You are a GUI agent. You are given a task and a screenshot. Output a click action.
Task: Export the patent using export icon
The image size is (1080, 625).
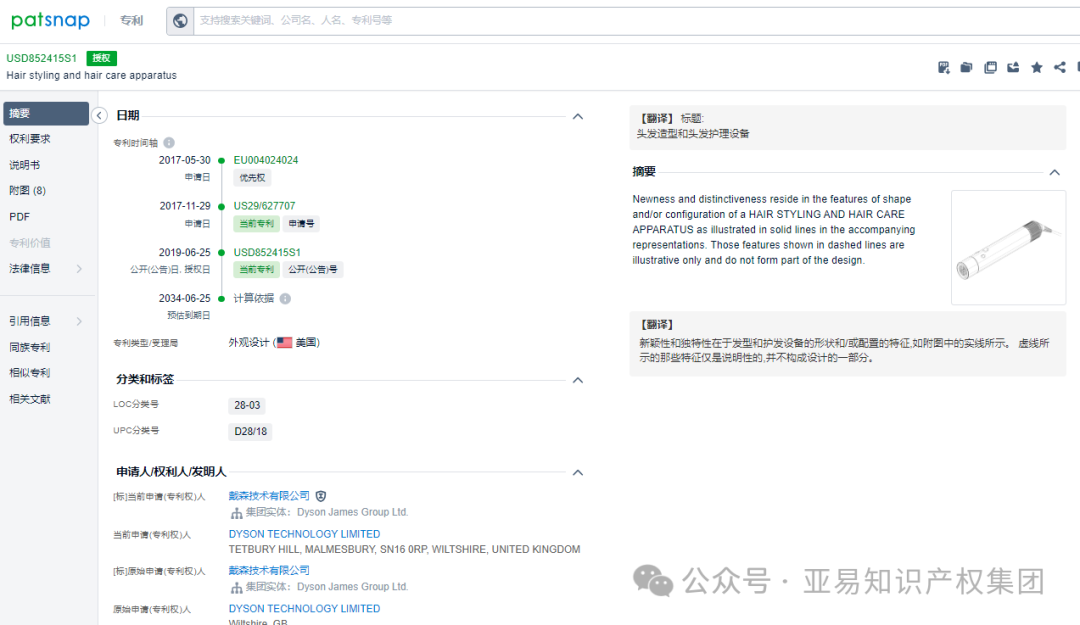(x=1013, y=67)
